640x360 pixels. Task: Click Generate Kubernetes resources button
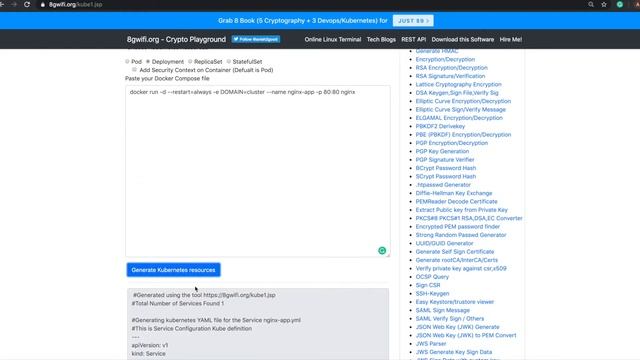click(x=173, y=270)
